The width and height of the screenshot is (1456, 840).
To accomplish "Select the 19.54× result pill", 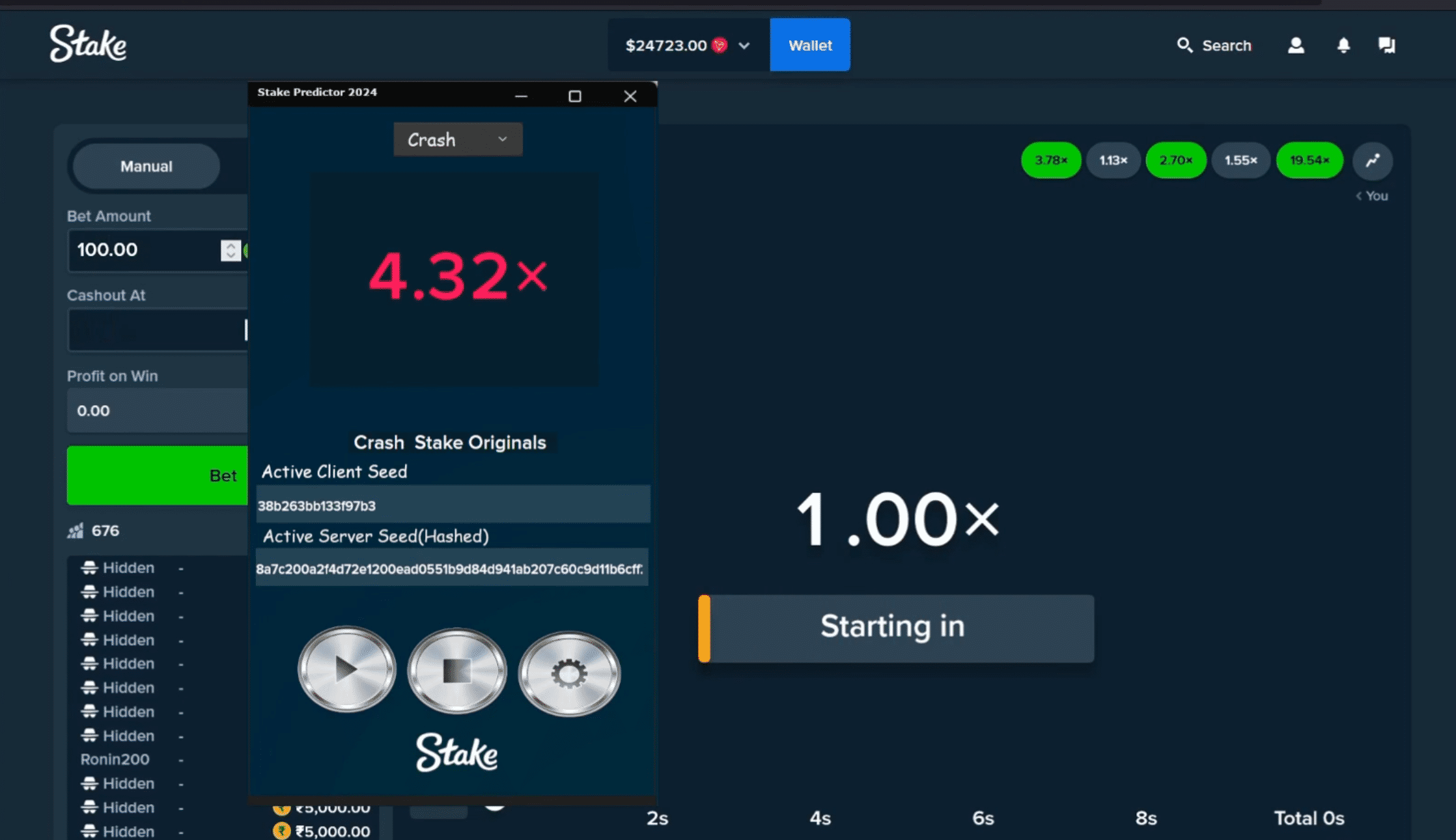I will [x=1309, y=160].
